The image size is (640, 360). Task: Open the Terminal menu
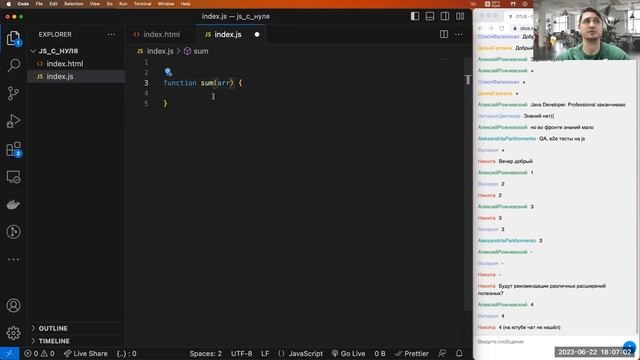tap(142, 4)
